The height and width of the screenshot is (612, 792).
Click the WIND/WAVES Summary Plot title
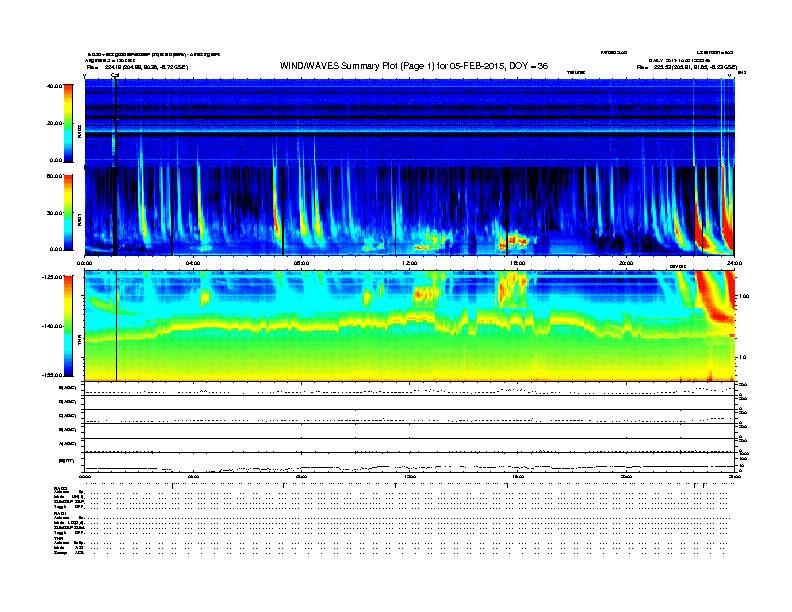[x=414, y=66]
